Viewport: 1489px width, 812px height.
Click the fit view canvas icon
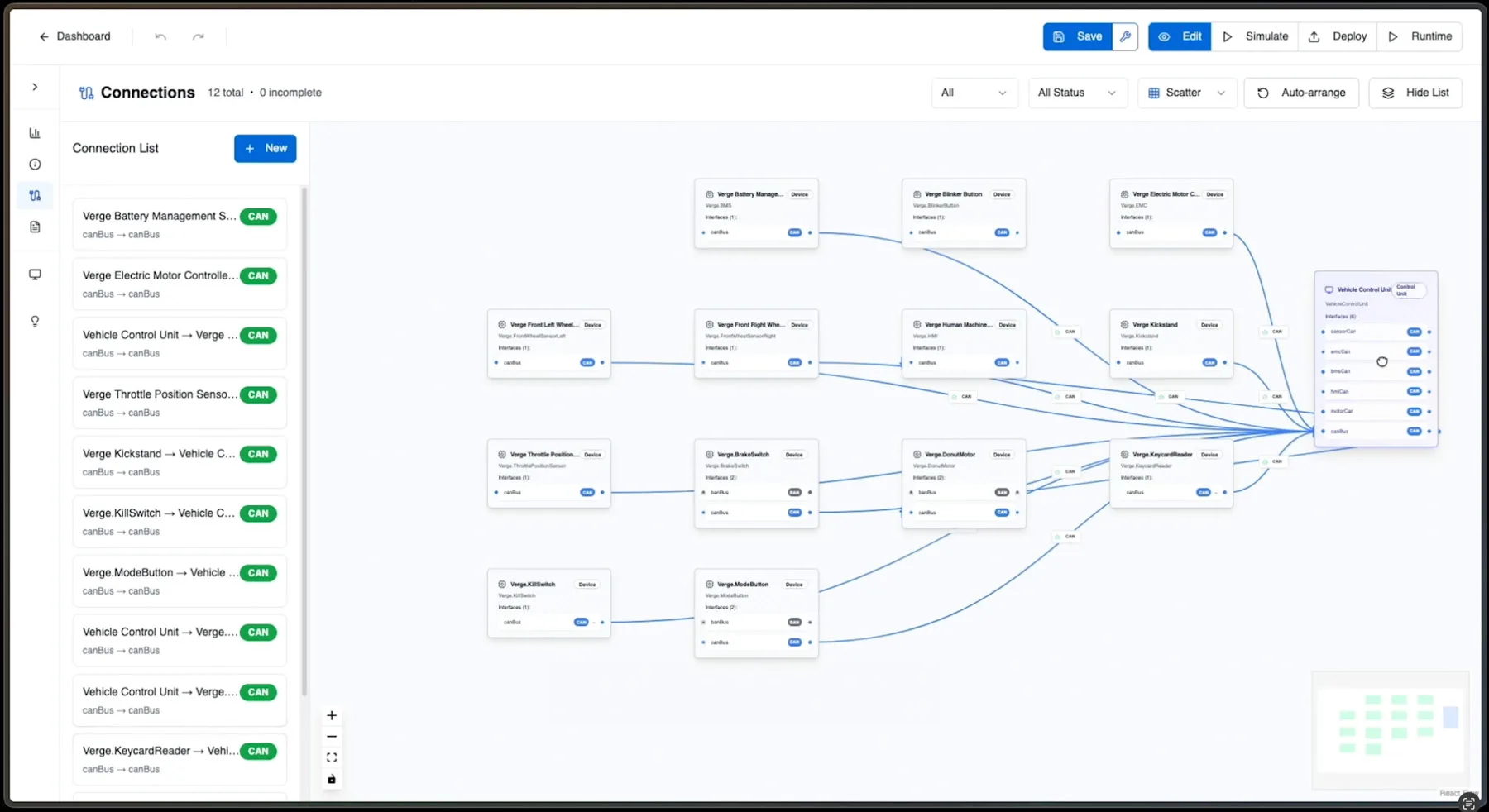(x=332, y=757)
